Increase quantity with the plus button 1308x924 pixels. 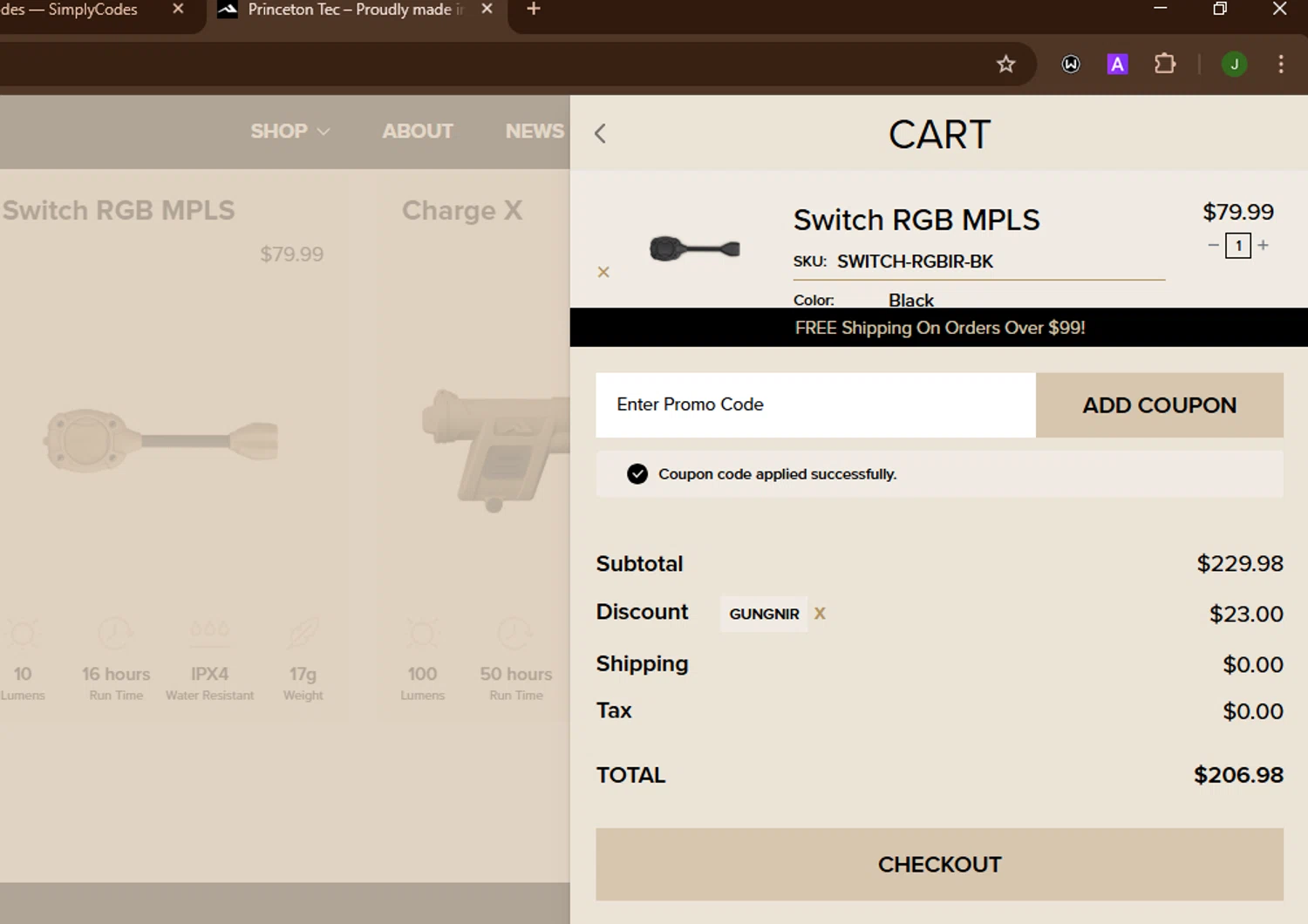(1263, 245)
